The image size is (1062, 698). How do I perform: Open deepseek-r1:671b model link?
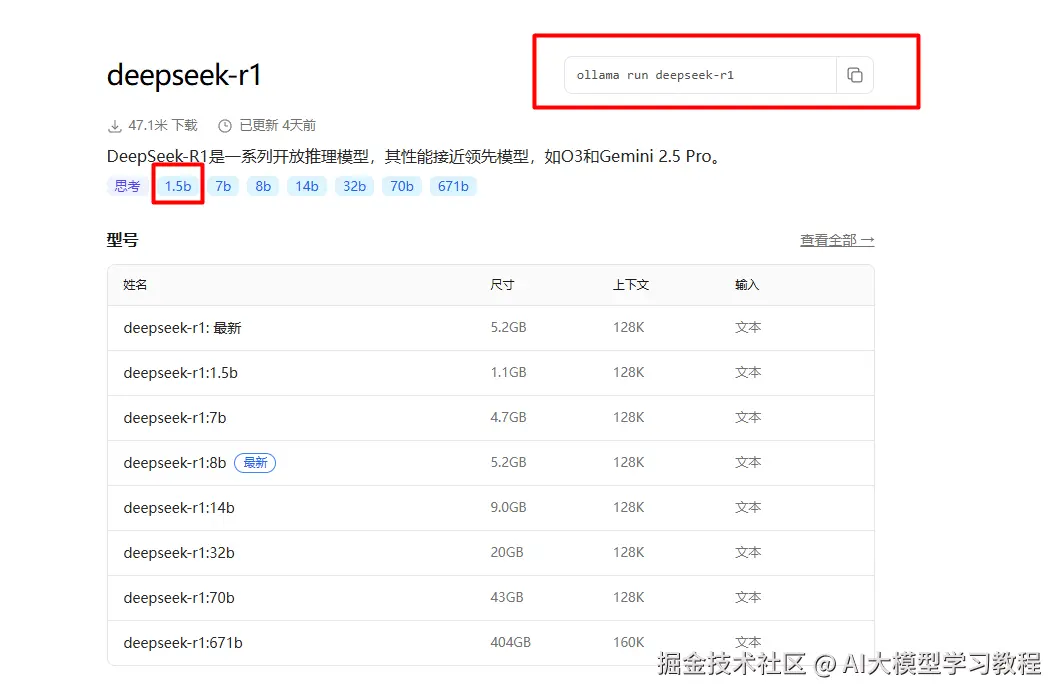(183, 643)
